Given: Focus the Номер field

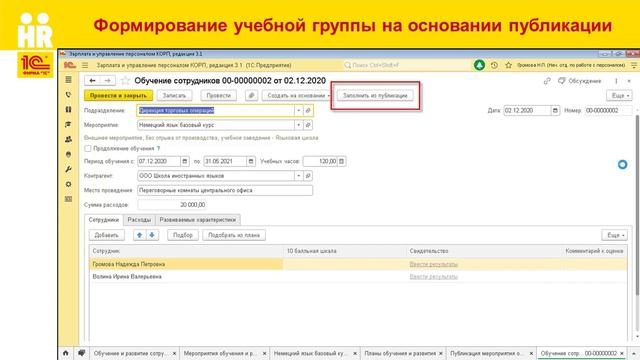Looking at the screenshot, I should click(608, 111).
